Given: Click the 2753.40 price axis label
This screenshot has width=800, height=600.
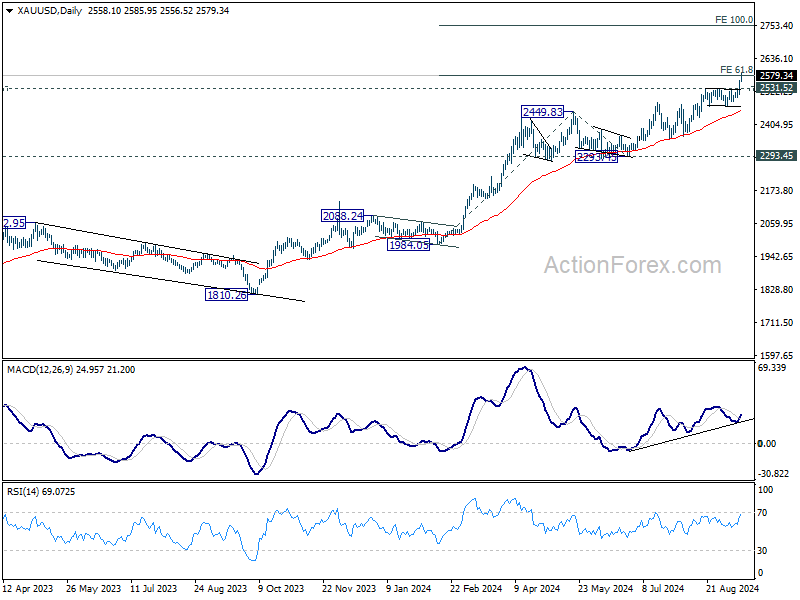Looking at the screenshot, I should tap(775, 25).
